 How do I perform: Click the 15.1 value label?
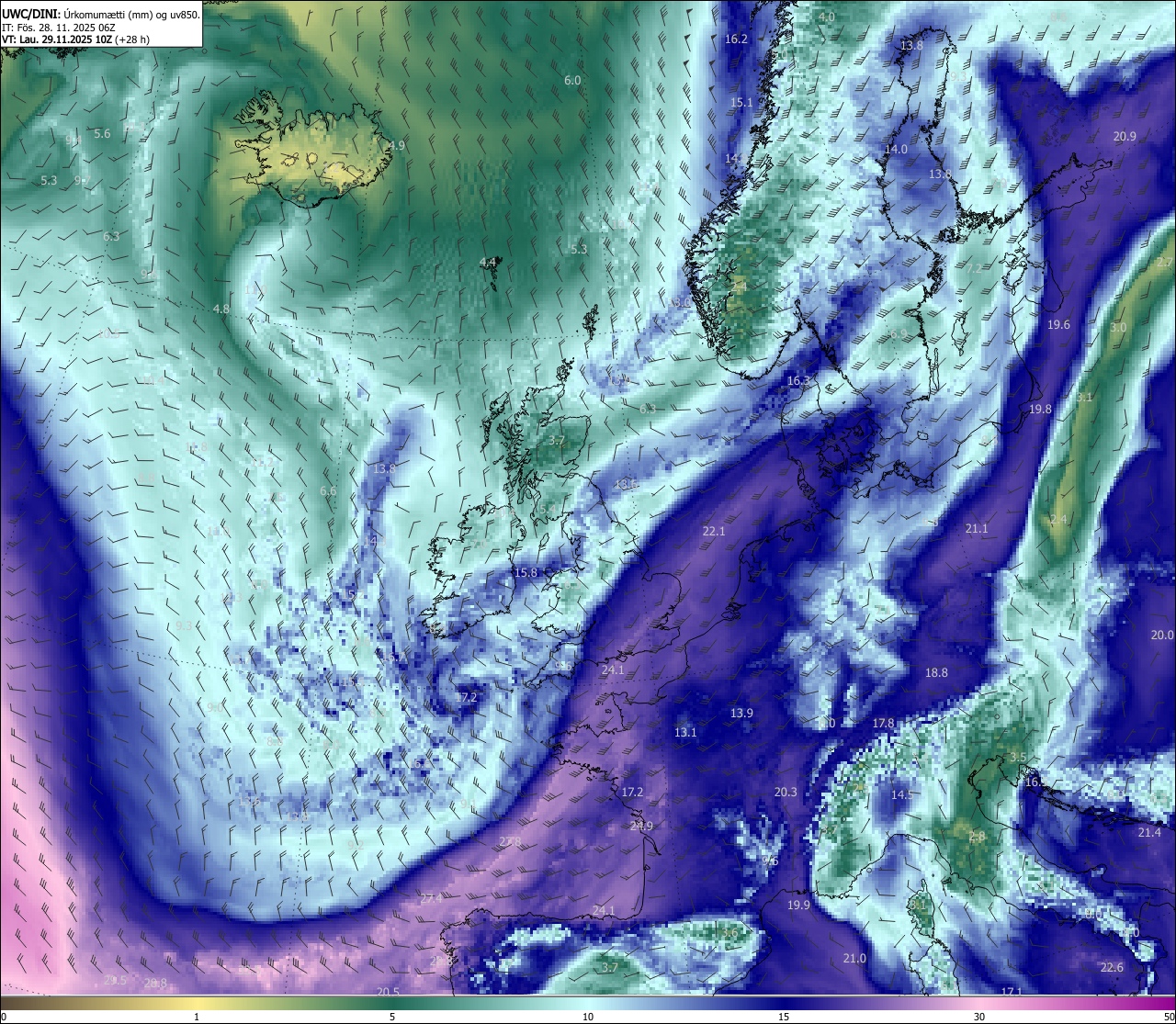pyautogui.click(x=741, y=102)
